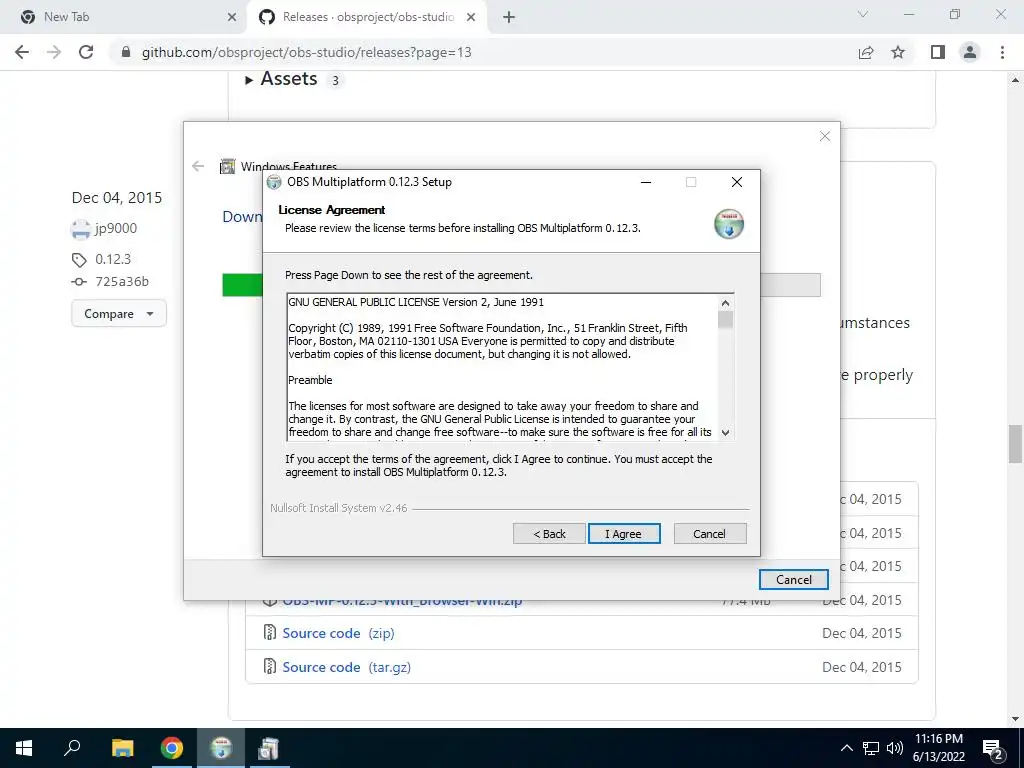This screenshot has height=768, width=1024.
Task: Open Chrome profile menu
Action: pyautogui.click(x=970, y=52)
